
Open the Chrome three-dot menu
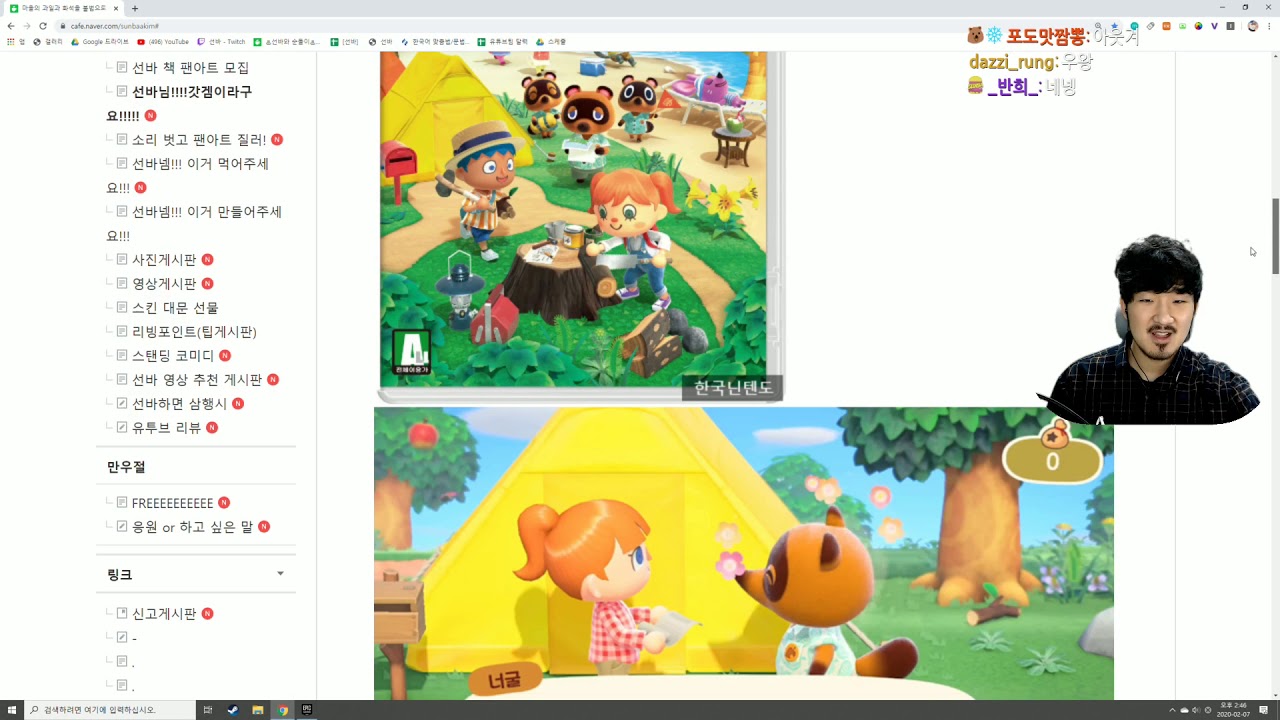click(x=1269, y=26)
